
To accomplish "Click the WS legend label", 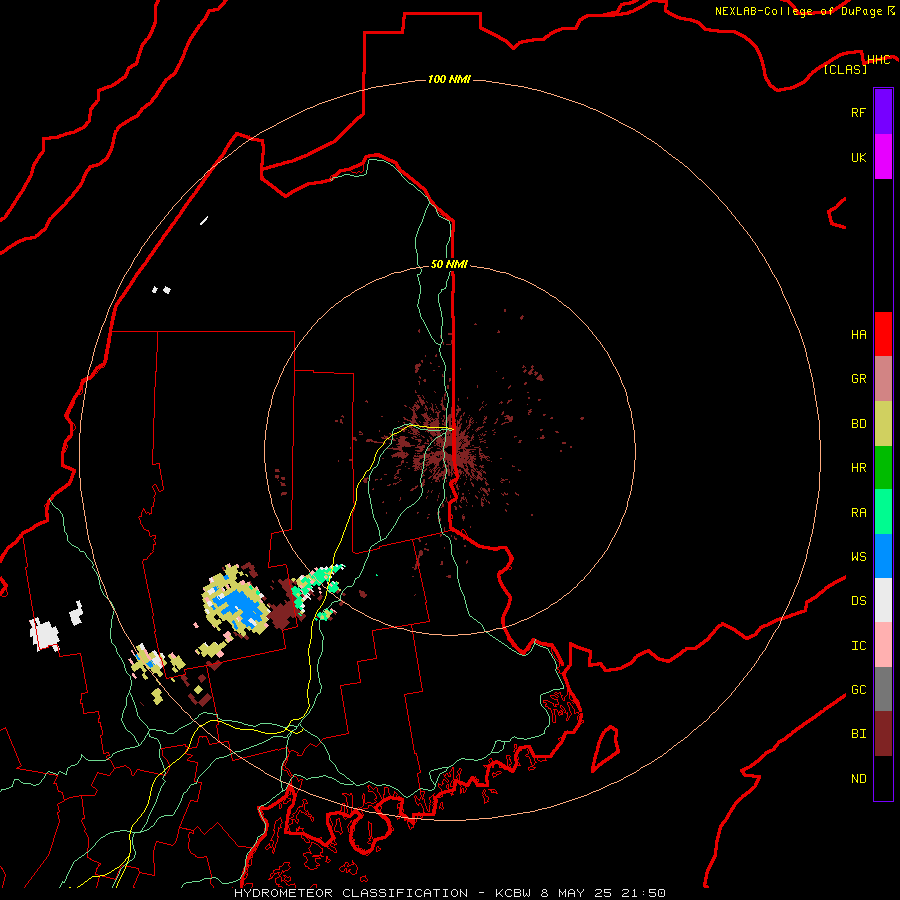I will click(858, 556).
